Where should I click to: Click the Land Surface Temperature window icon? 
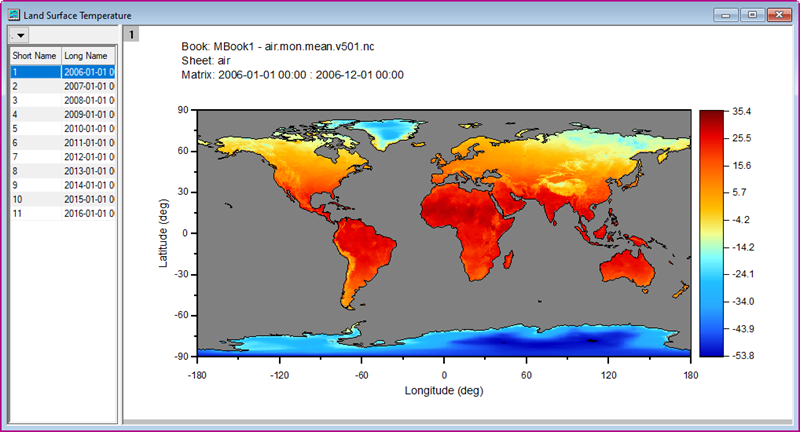point(13,14)
